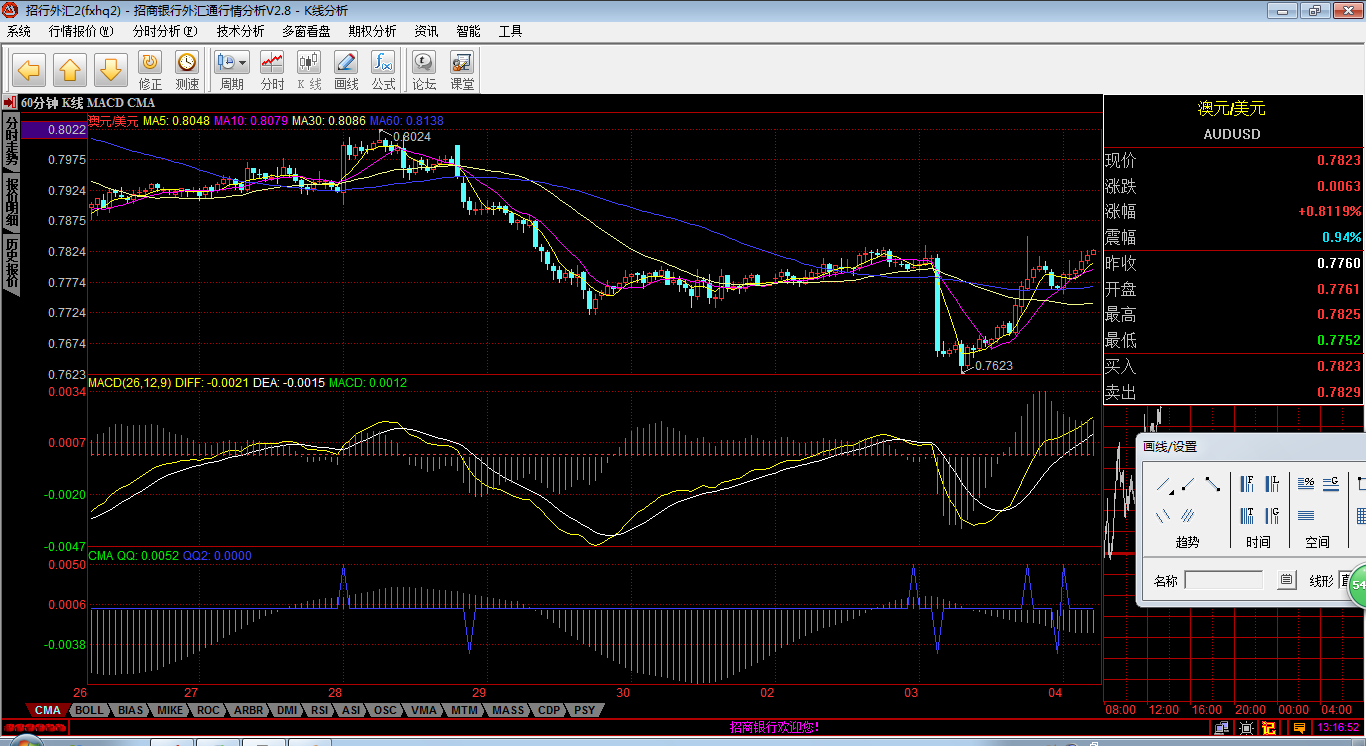
Task: Open the 技术分析 menu
Action: pos(241,31)
